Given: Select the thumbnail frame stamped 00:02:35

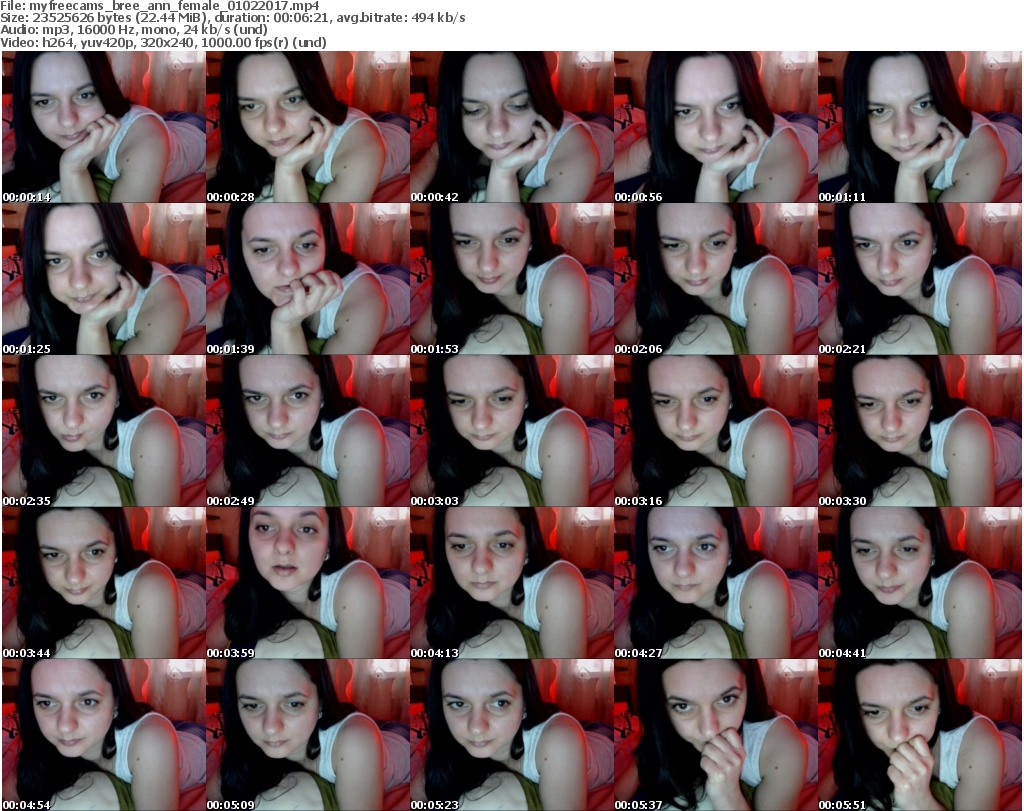Looking at the screenshot, I should tap(103, 431).
